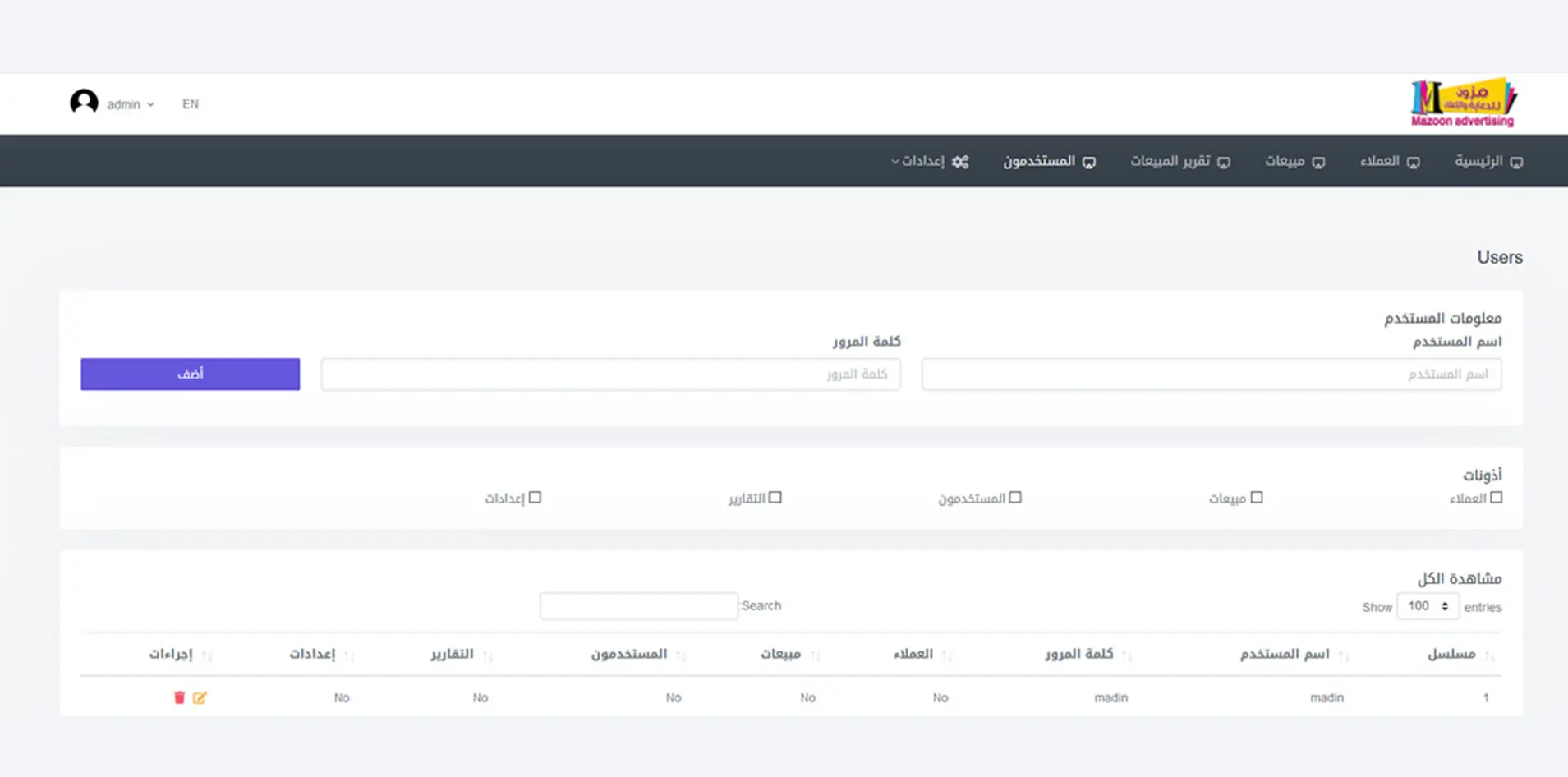1568x777 pixels.
Task: Click the Mazoon advertising logo
Action: point(1463,103)
